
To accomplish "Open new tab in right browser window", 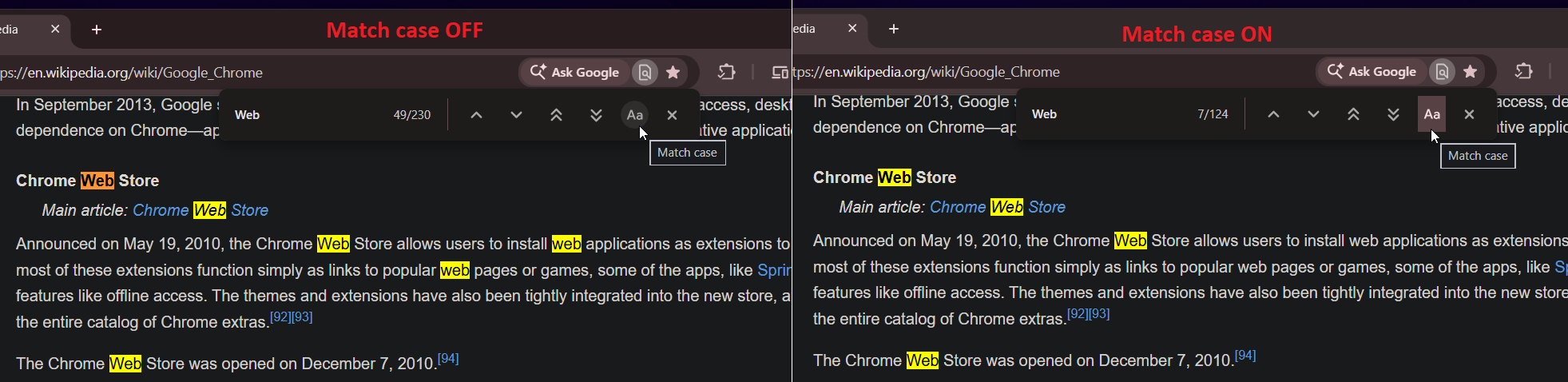I will (894, 29).
